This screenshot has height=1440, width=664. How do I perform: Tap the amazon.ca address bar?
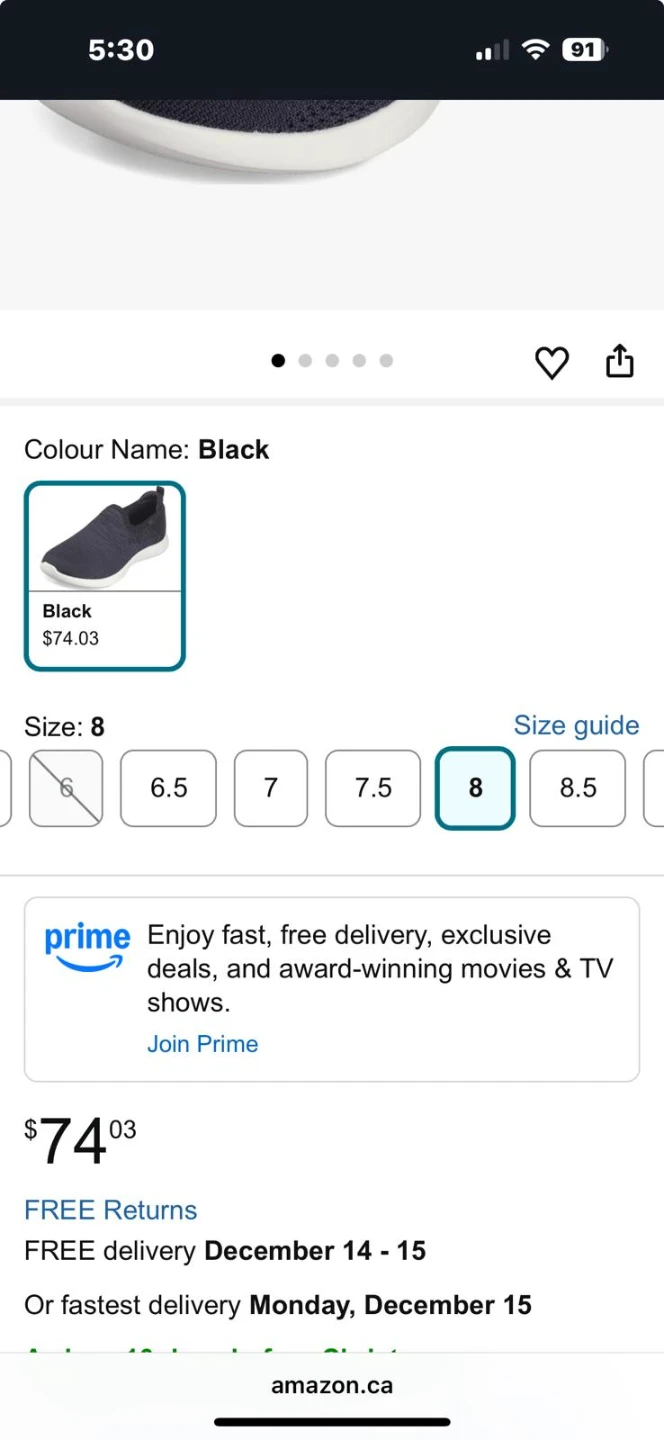pyautogui.click(x=332, y=1386)
